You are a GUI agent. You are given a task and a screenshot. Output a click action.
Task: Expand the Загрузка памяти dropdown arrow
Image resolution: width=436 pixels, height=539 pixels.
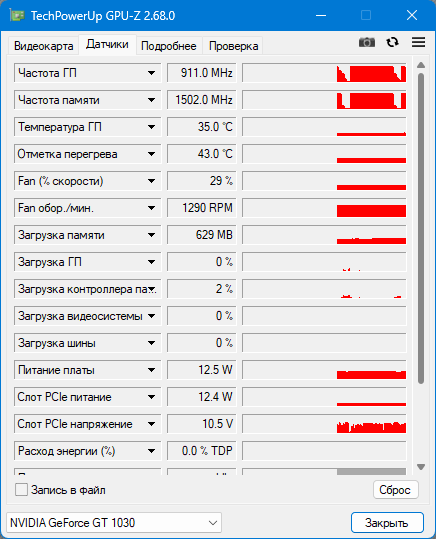(151, 235)
